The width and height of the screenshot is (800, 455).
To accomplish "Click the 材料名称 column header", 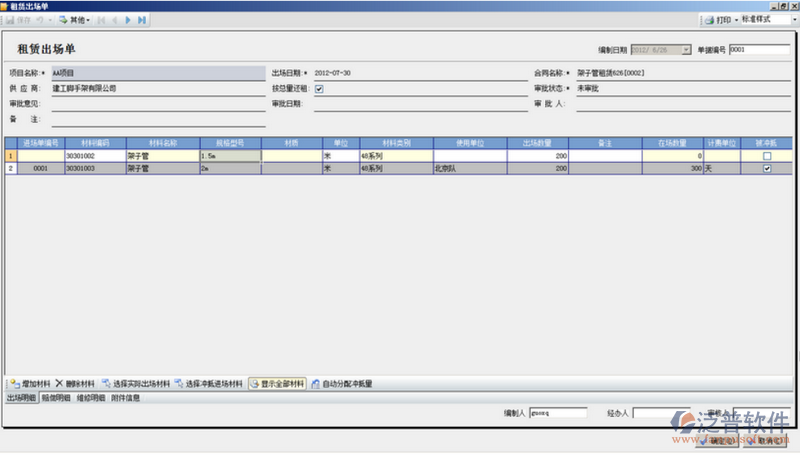I will (x=163, y=143).
